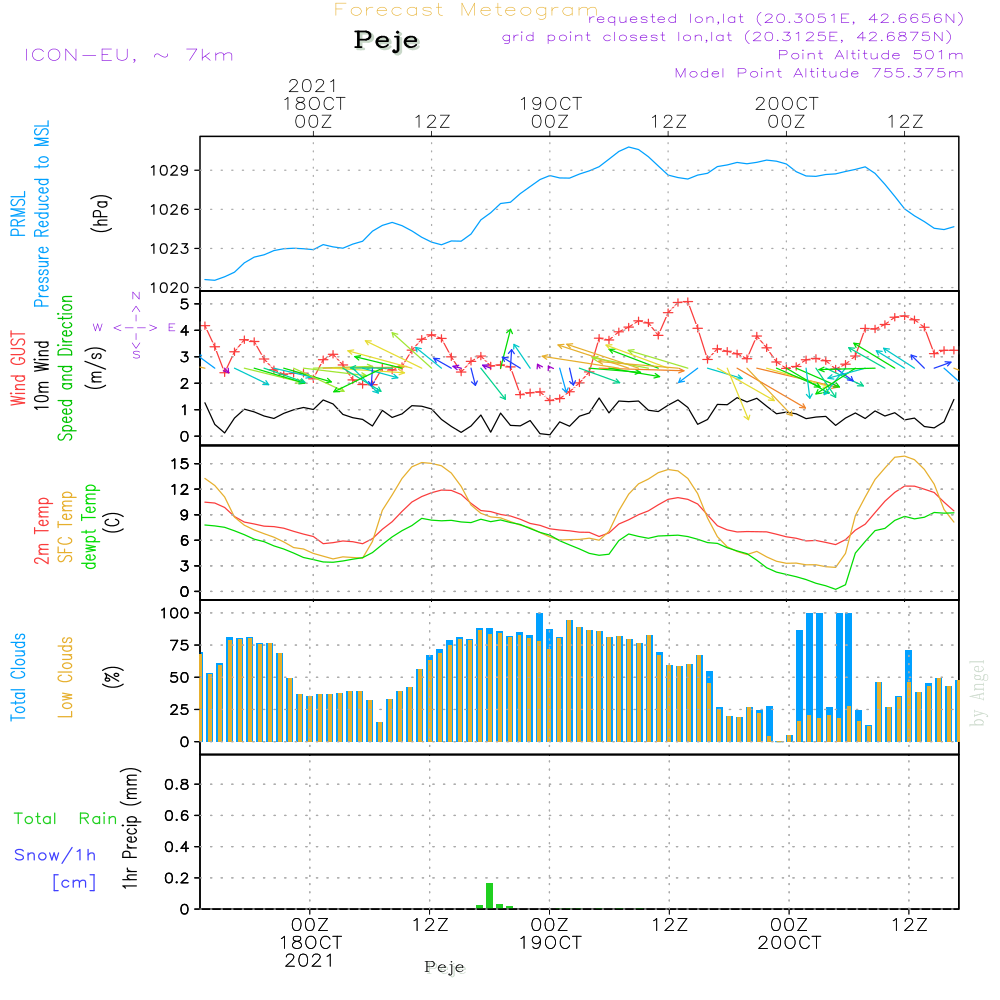Select the orange 'SFC Temp' label
Image resolution: width=1000 pixels, height=1000 pixels.
[x=66, y=527]
